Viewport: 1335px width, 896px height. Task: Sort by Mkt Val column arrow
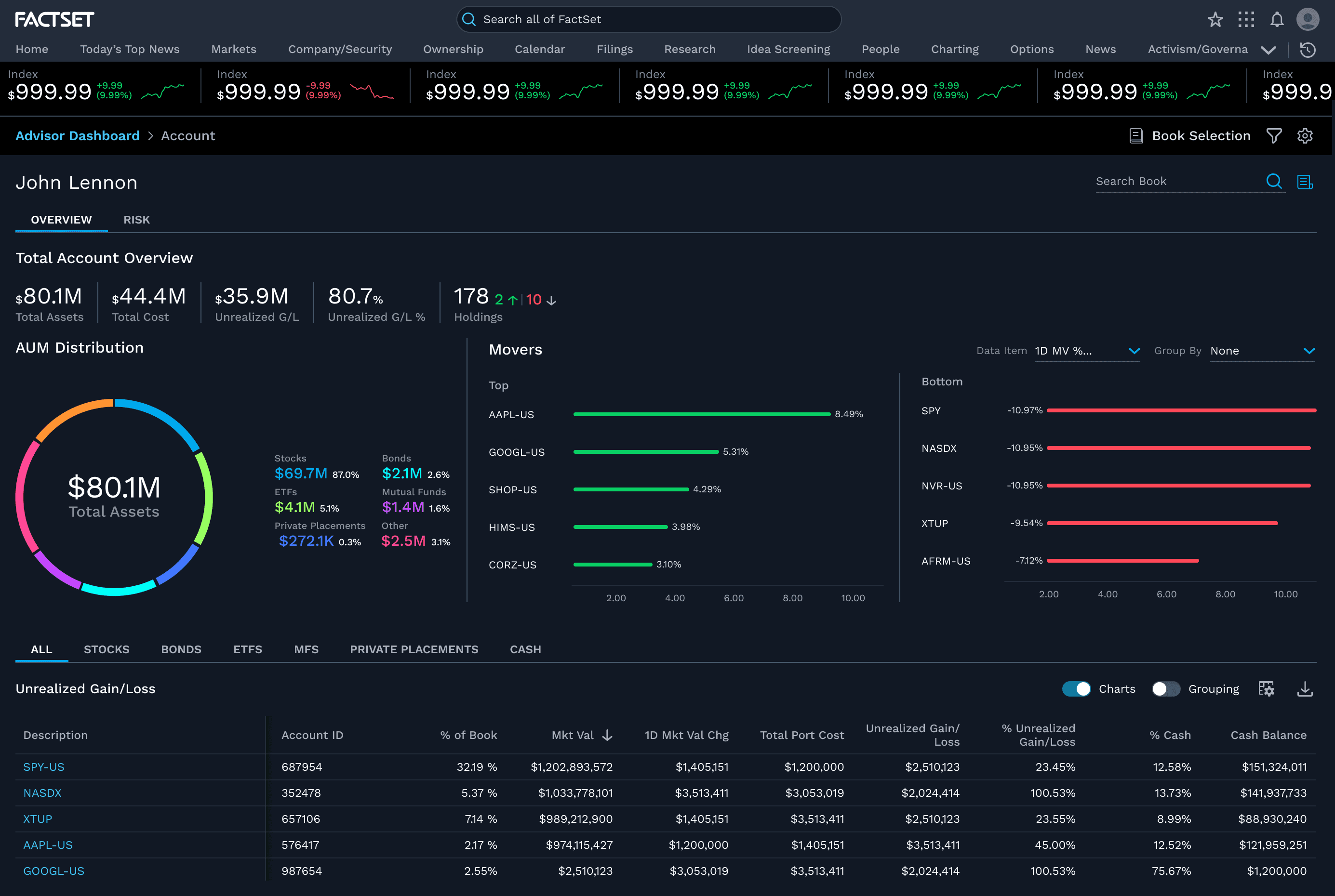click(x=607, y=736)
